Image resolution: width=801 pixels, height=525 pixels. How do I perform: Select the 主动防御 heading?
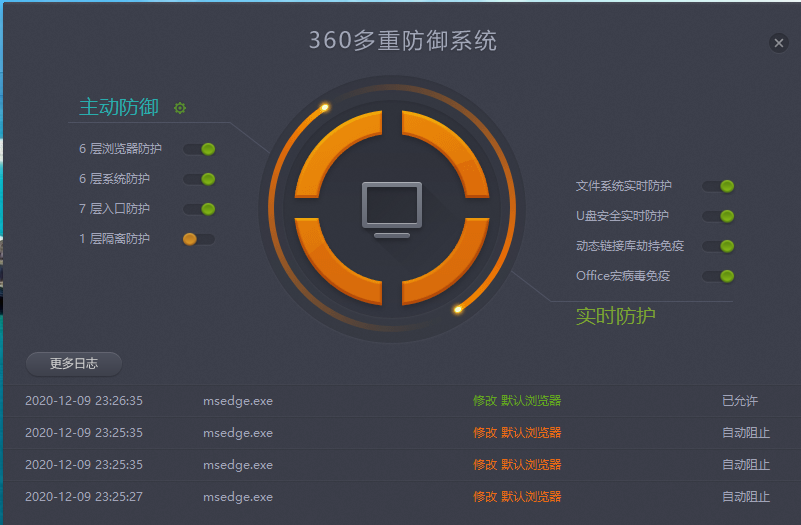(x=119, y=107)
